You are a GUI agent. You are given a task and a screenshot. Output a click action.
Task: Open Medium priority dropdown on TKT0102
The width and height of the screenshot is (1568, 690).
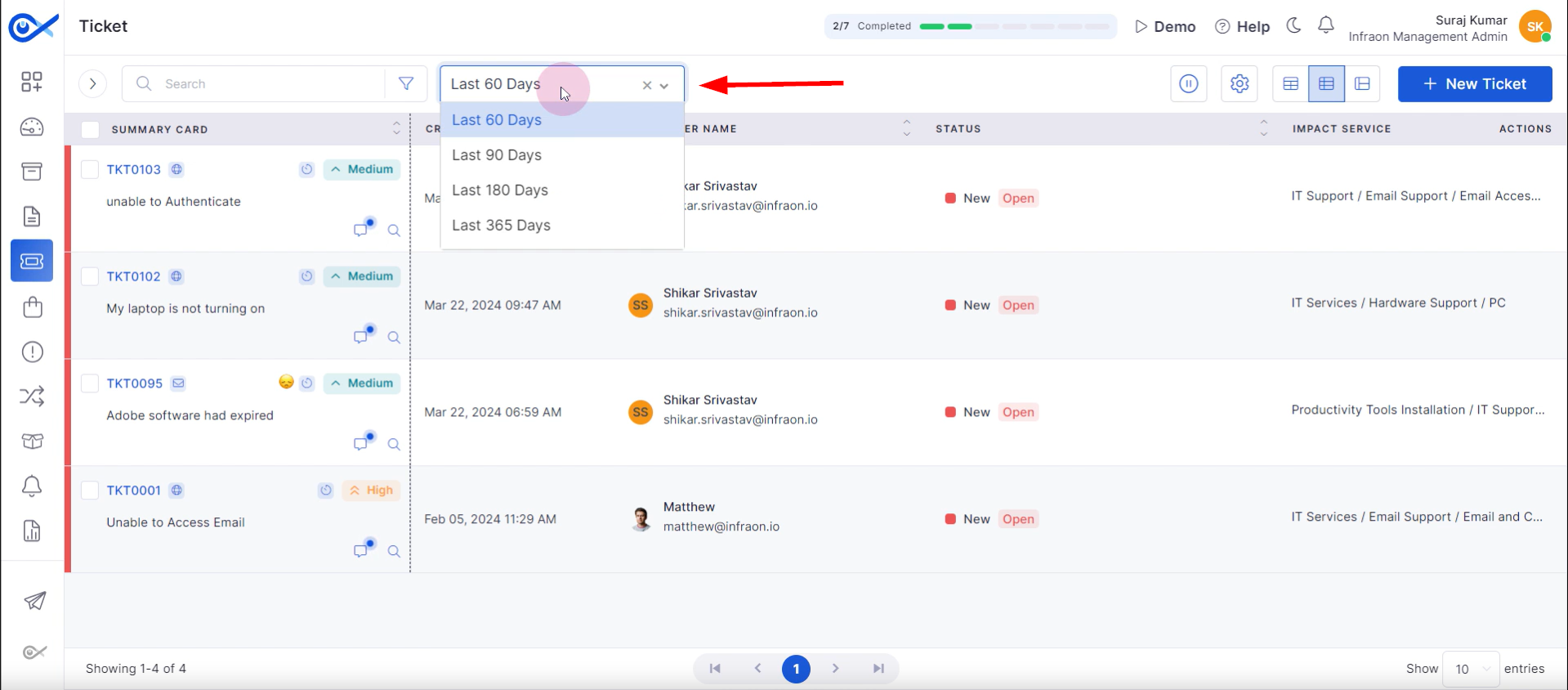point(362,276)
